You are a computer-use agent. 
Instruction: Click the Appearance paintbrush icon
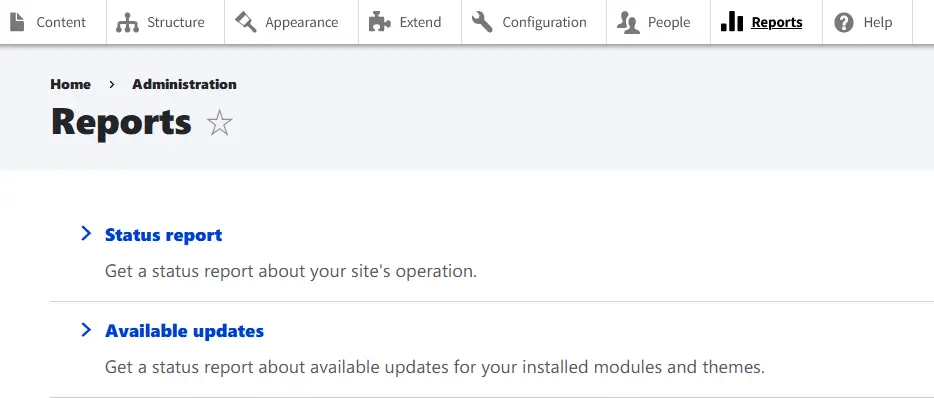click(245, 22)
